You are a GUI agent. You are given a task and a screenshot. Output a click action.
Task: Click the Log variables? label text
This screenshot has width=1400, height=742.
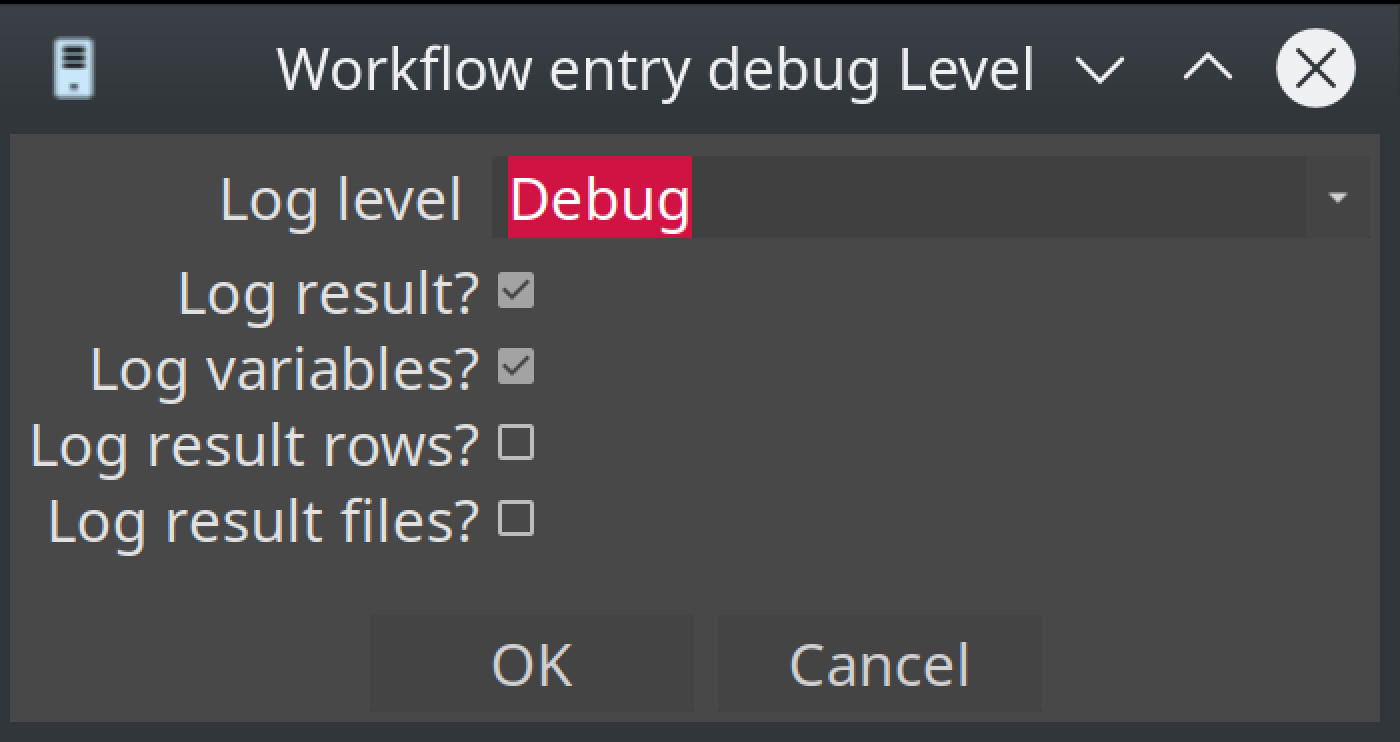coord(285,369)
